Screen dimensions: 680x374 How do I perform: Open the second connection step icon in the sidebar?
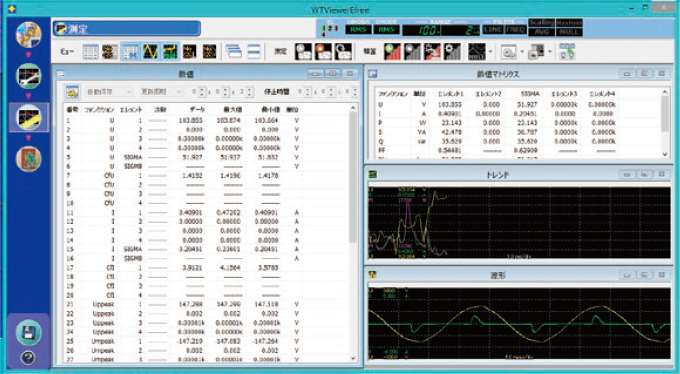[x=29, y=75]
